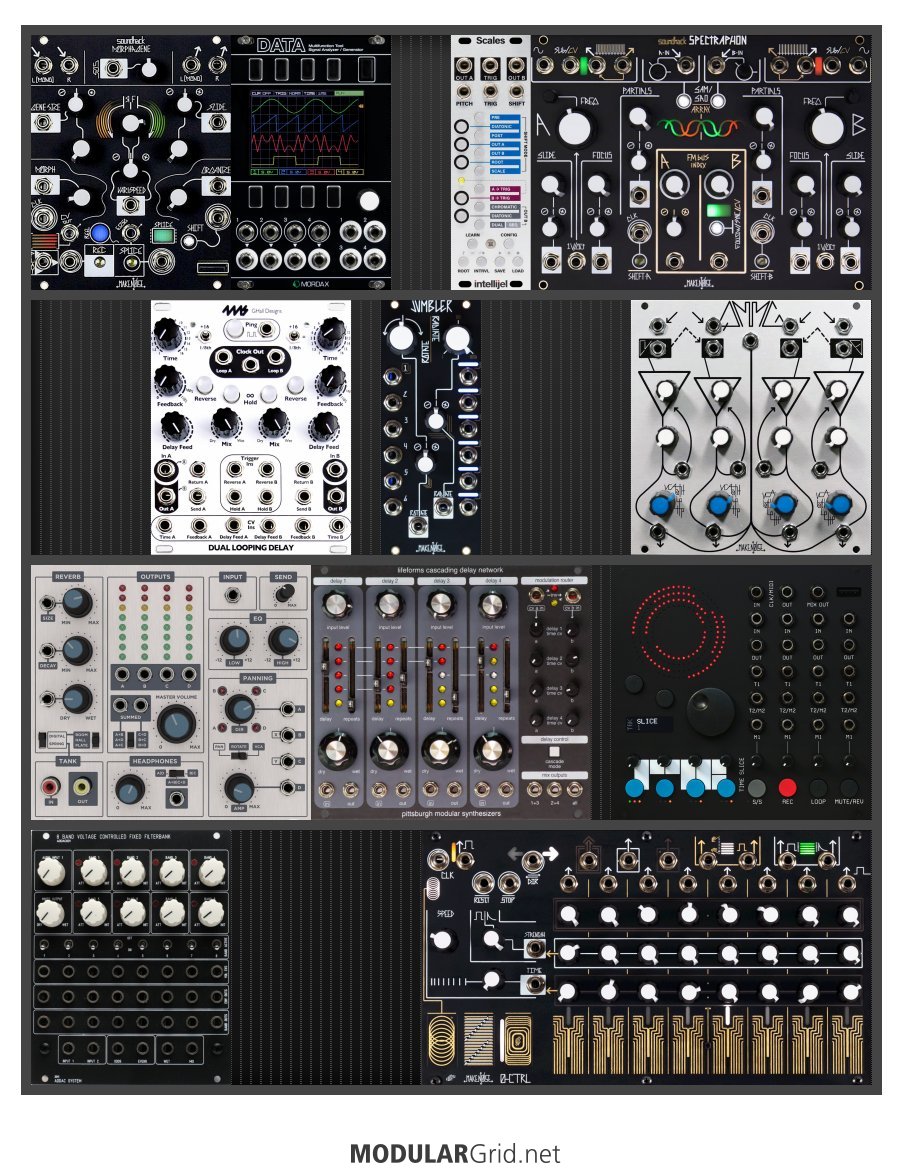Click the CLK jack on 0-CTRL

click(x=438, y=859)
